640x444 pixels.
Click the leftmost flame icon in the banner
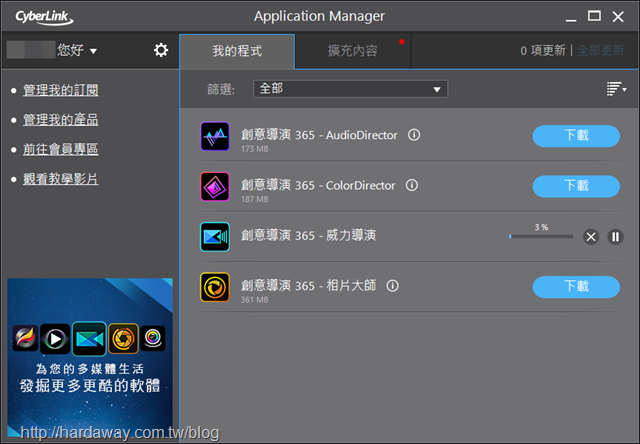point(25,338)
